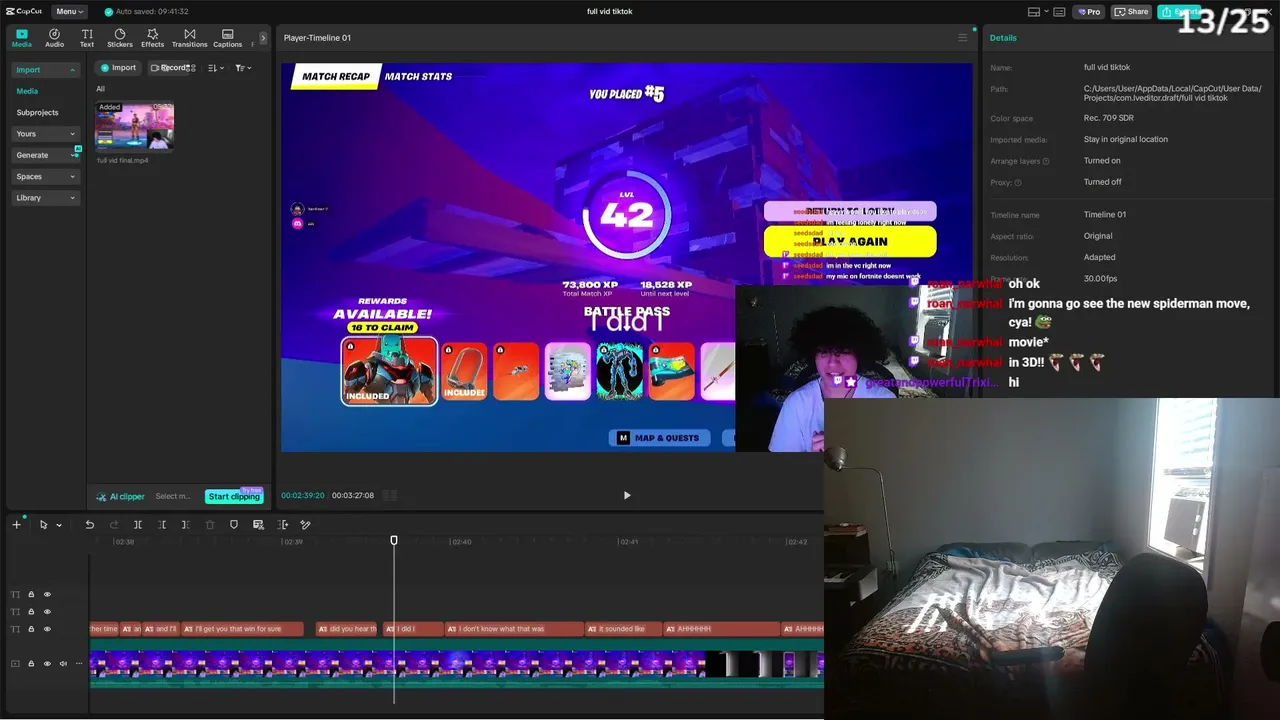Lock the main video track

click(31, 663)
